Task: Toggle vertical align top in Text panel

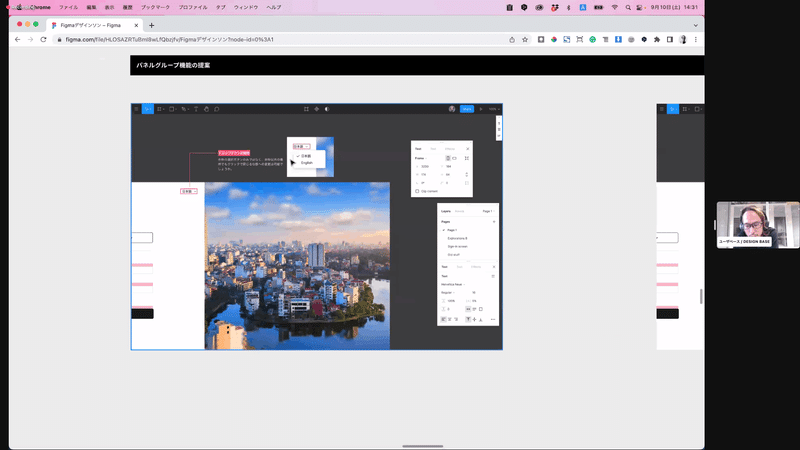Action: coord(468,319)
